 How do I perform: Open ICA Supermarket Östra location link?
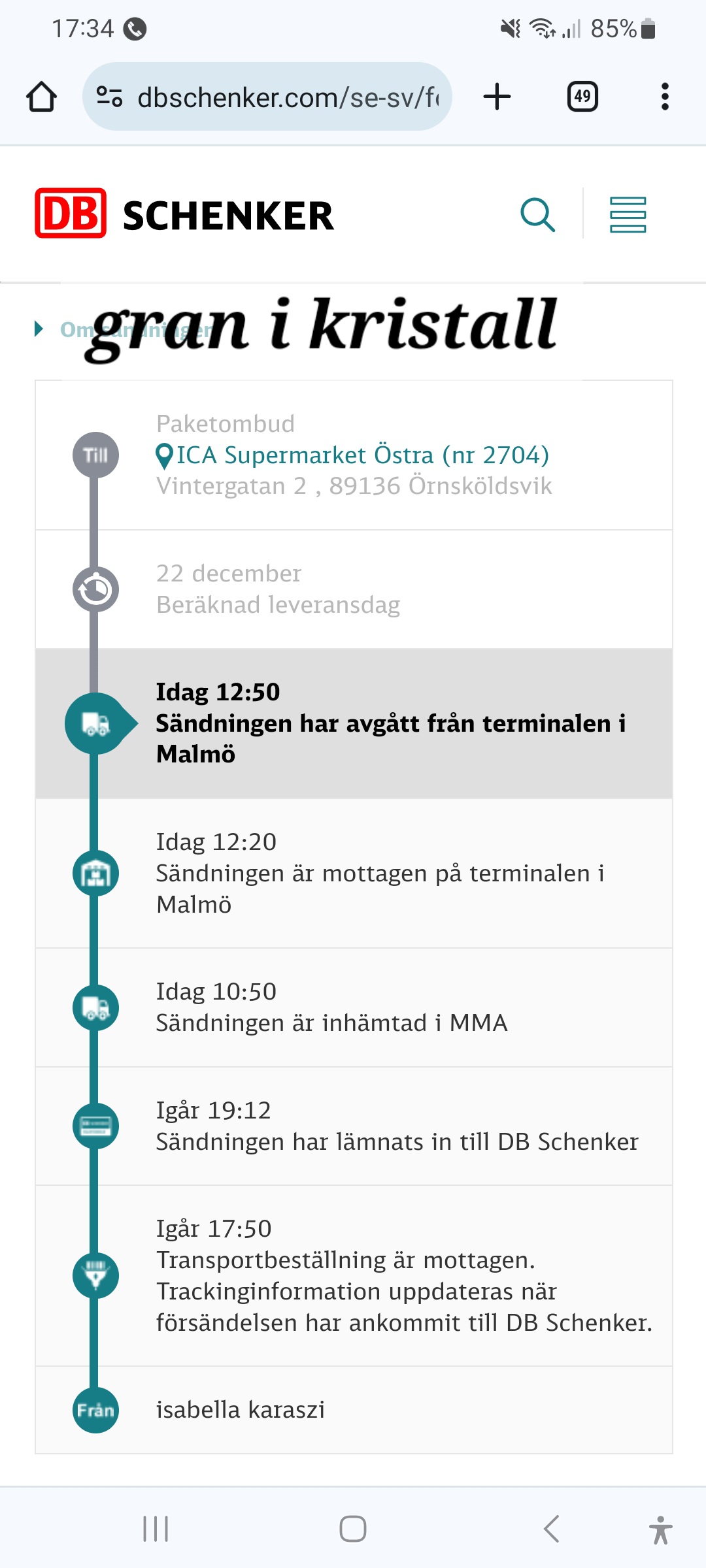362,455
